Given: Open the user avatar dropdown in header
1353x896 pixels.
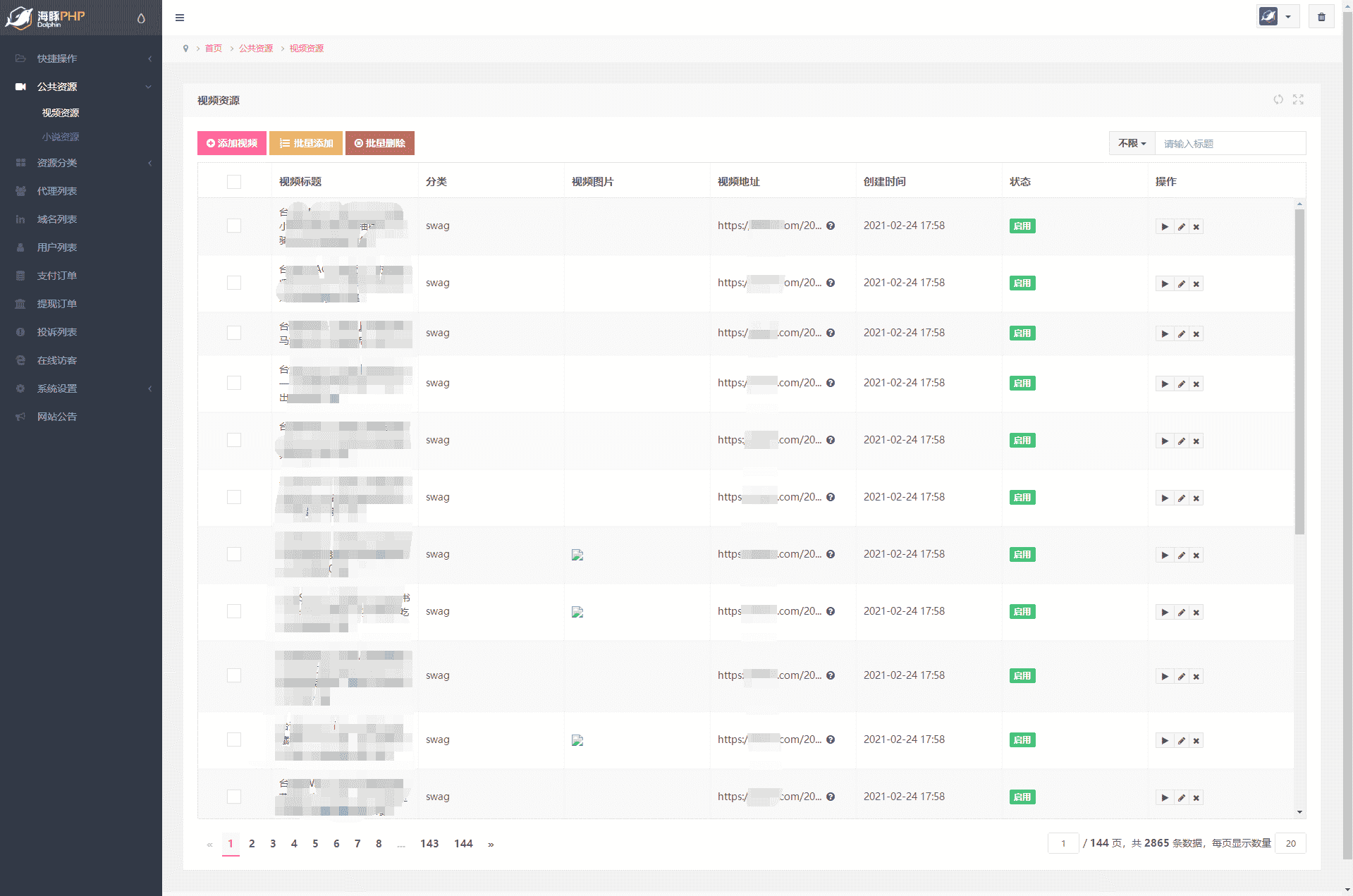Looking at the screenshot, I should pos(1277,17).
